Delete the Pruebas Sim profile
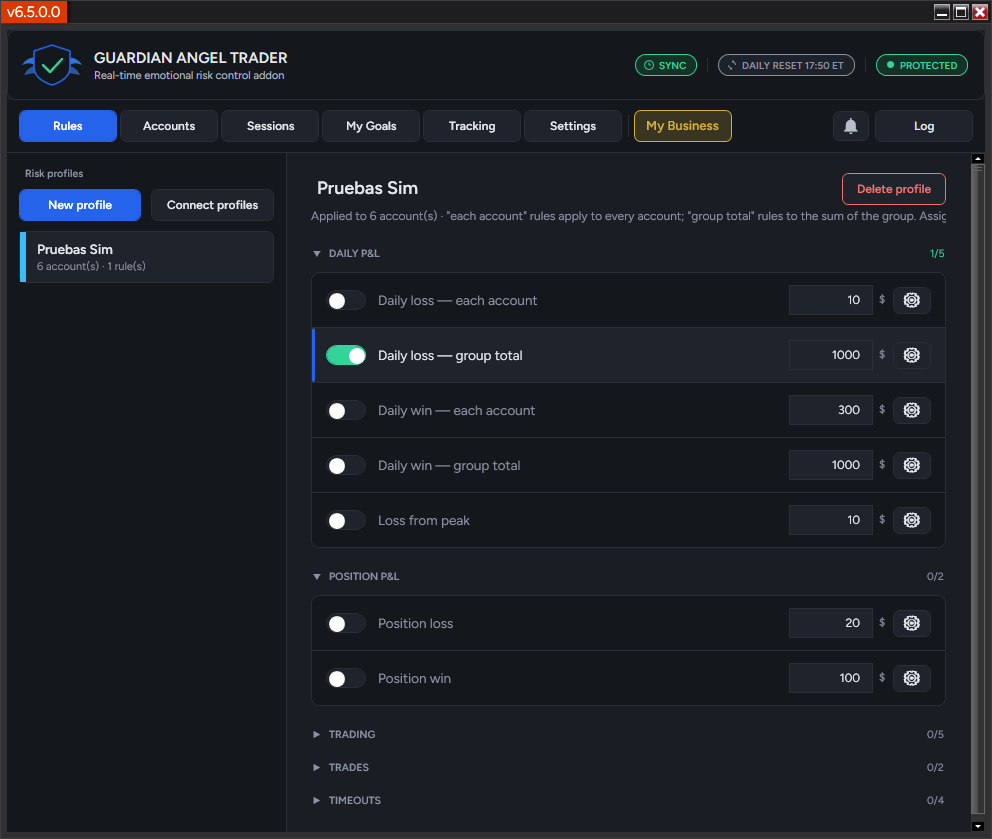Screen dimensions: 992x839 893,189
